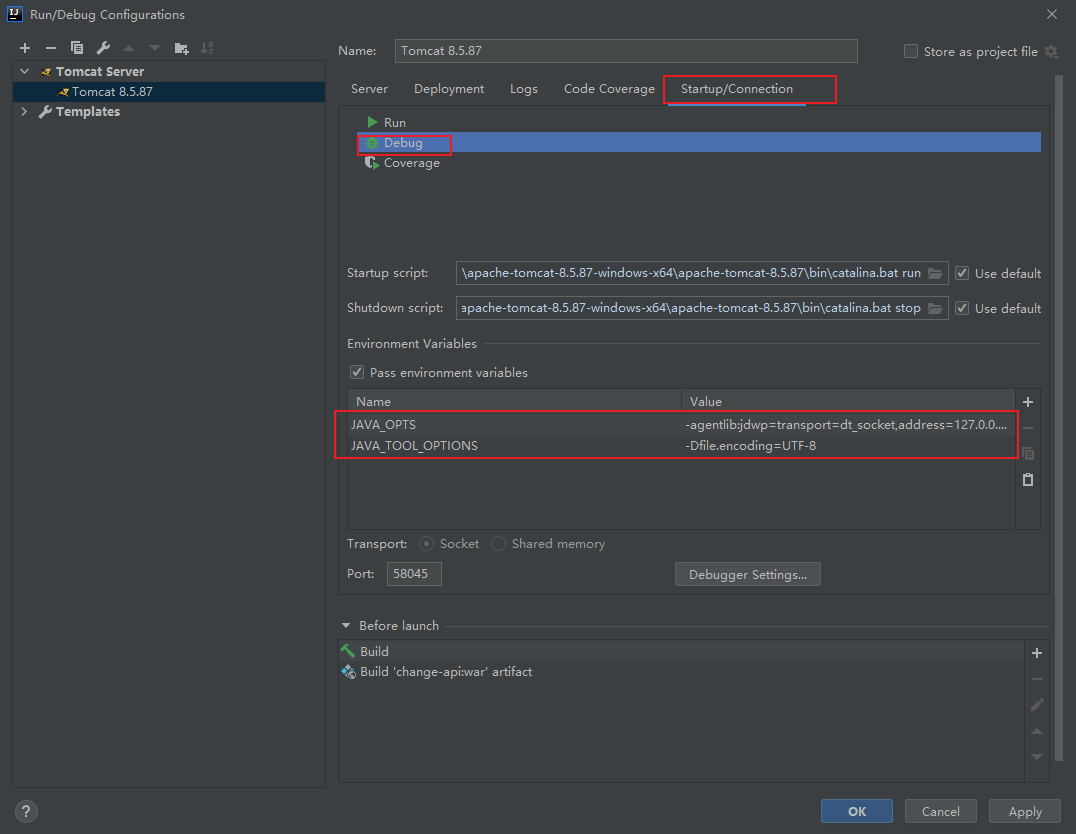The image size is (1076, 834).
Task: Open Debugger Settings
Action: point(747,575)
